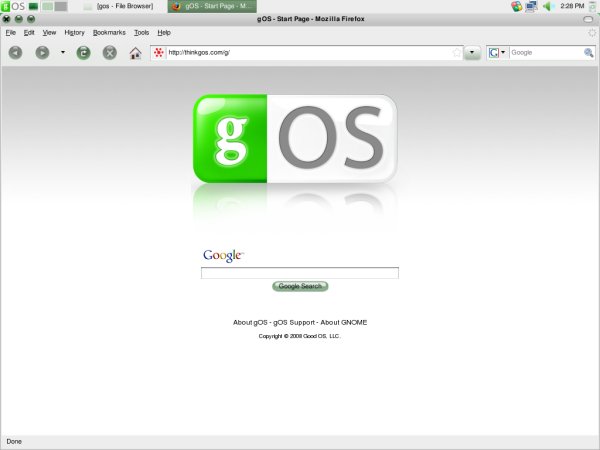Click the large gOS logo image
This screenshot has height=450, width=600.
coord(295,139)
